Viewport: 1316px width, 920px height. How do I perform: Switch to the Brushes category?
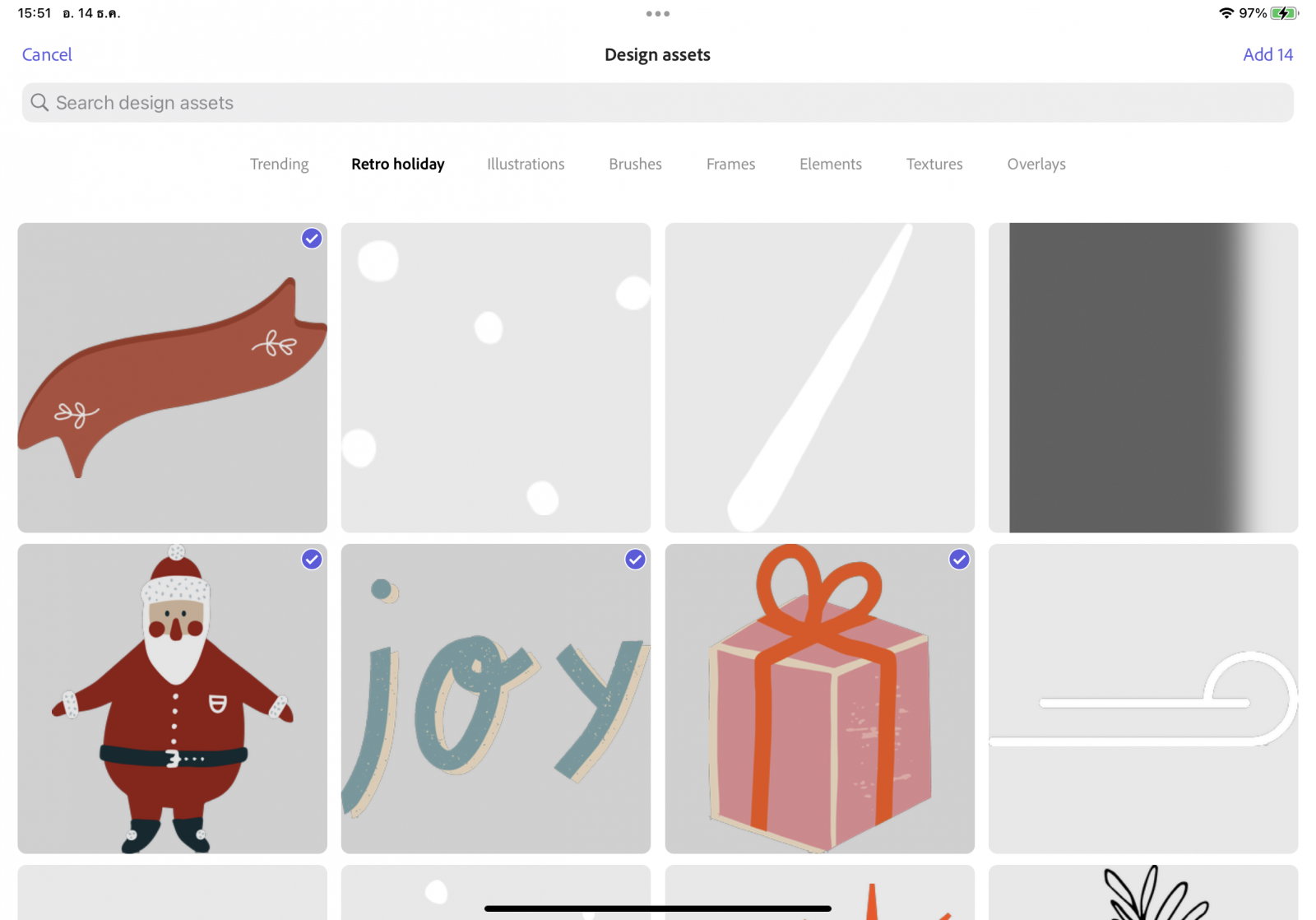tap(635, 164)
